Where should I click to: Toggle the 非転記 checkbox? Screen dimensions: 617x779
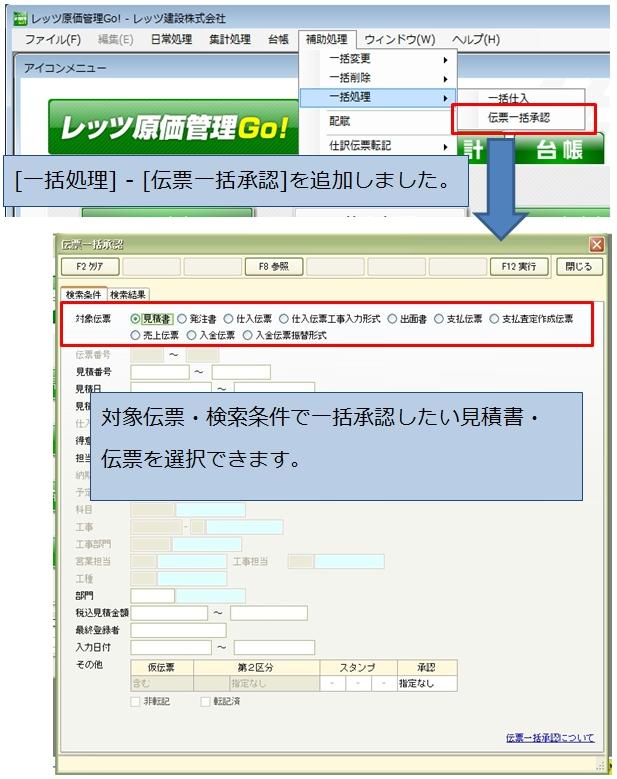[x=135, y=701]
